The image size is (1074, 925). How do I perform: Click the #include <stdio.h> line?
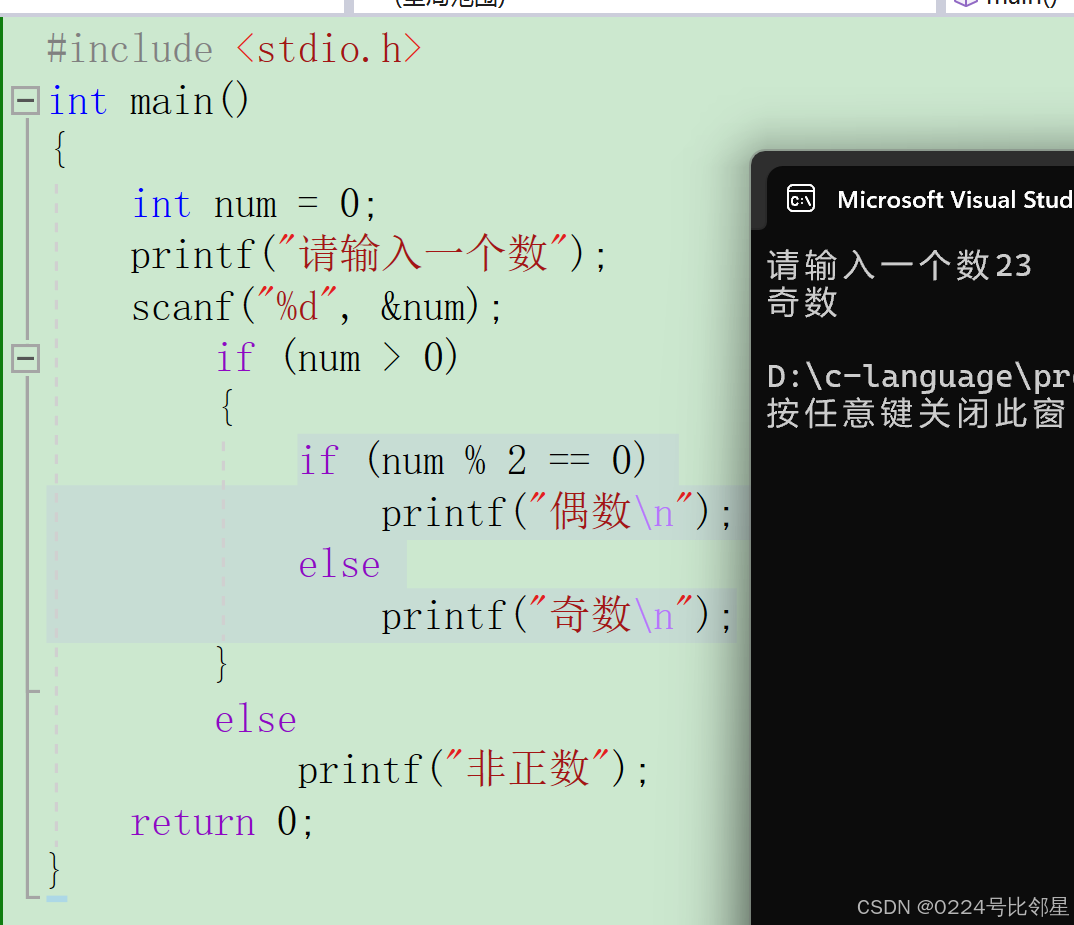click(234, 49)
